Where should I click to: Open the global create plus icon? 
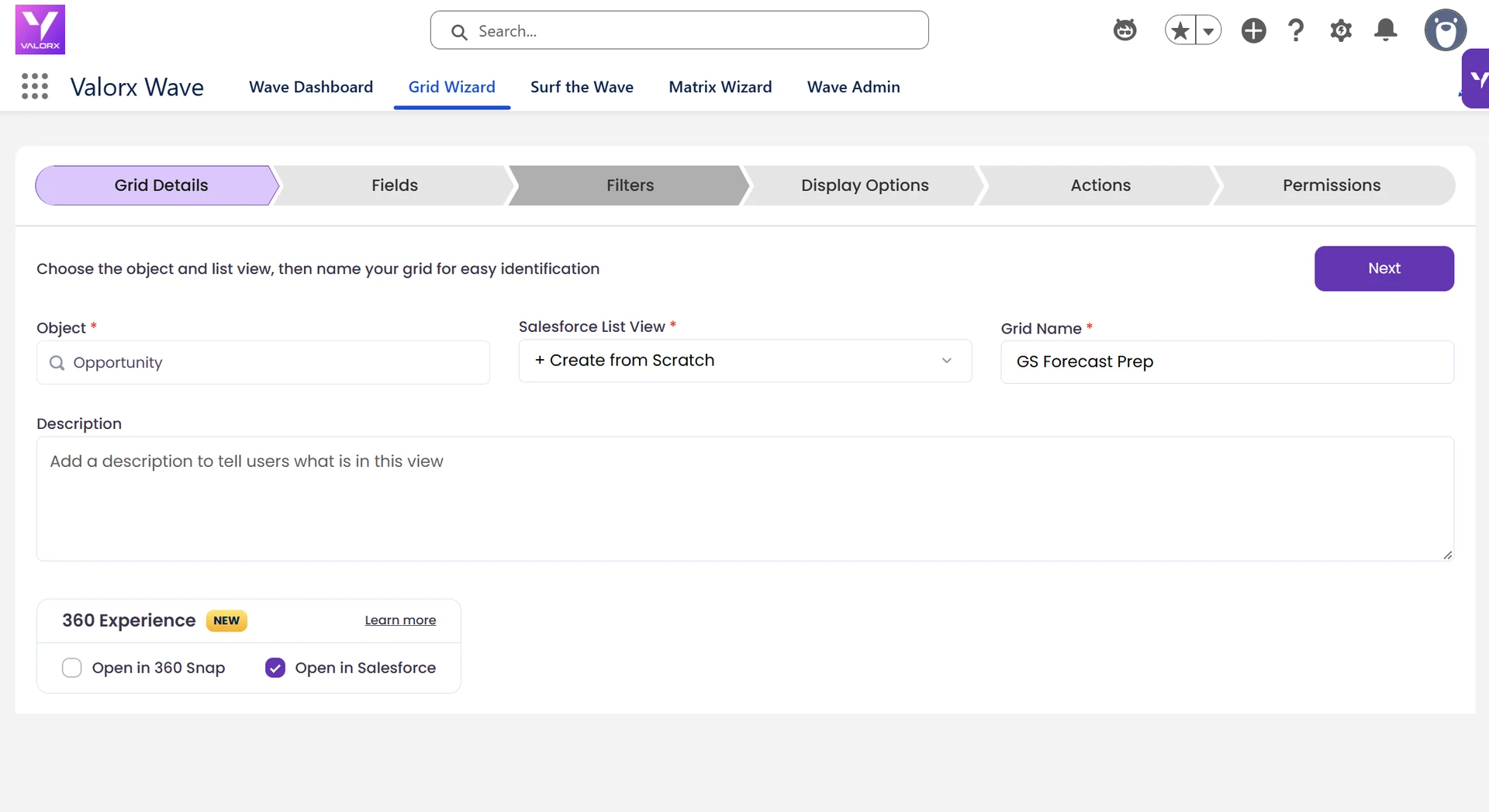(1253, 30)
